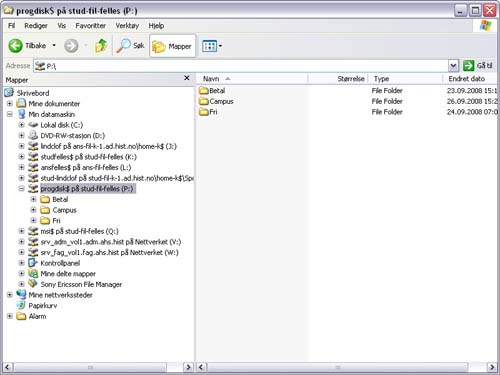This screenshot has height=375, width=500.
Task: Click the Mapper pane horizontal scrollbar track
Action: tap(175, 367)
